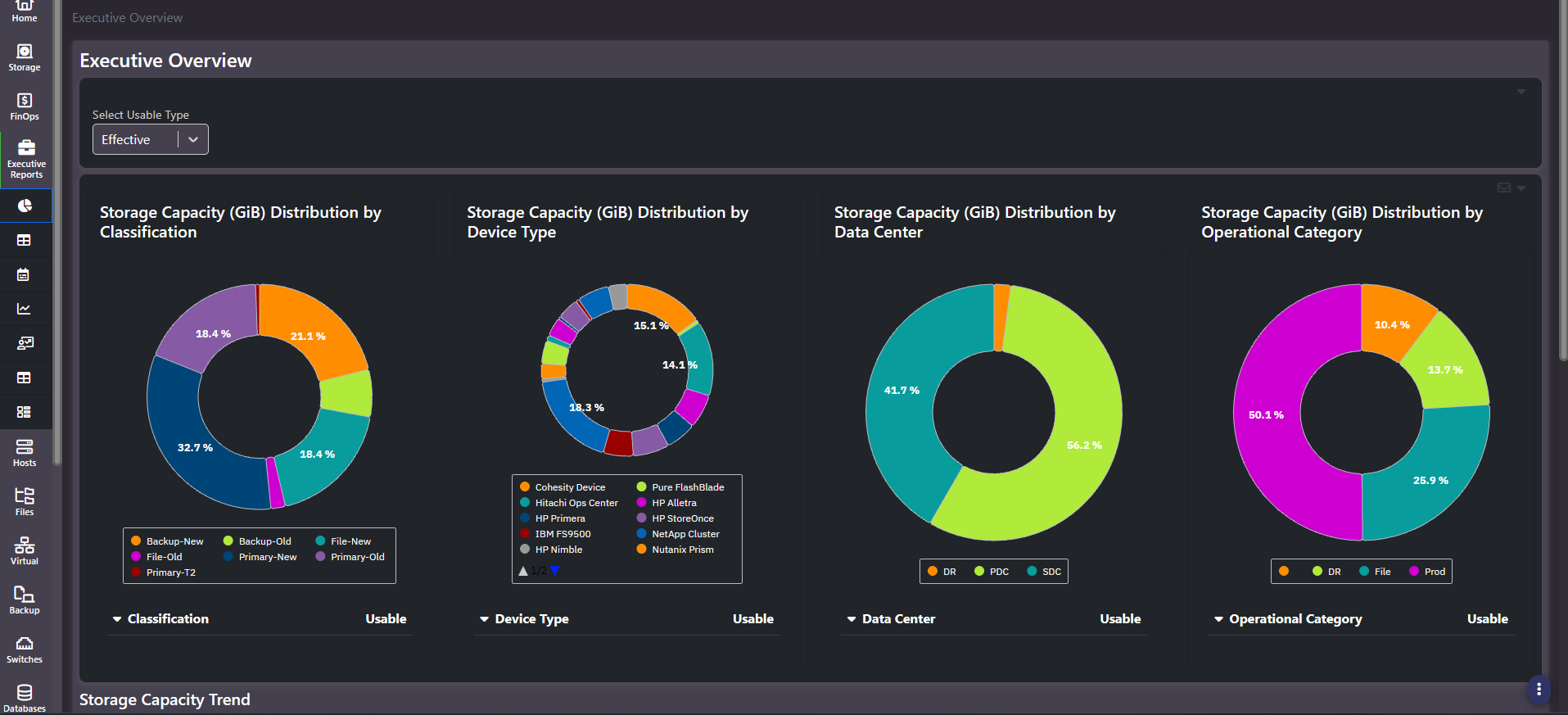Open the Select Usable Type dropdown
Screen dimensions: 1568x715
[x=151, y=139]
